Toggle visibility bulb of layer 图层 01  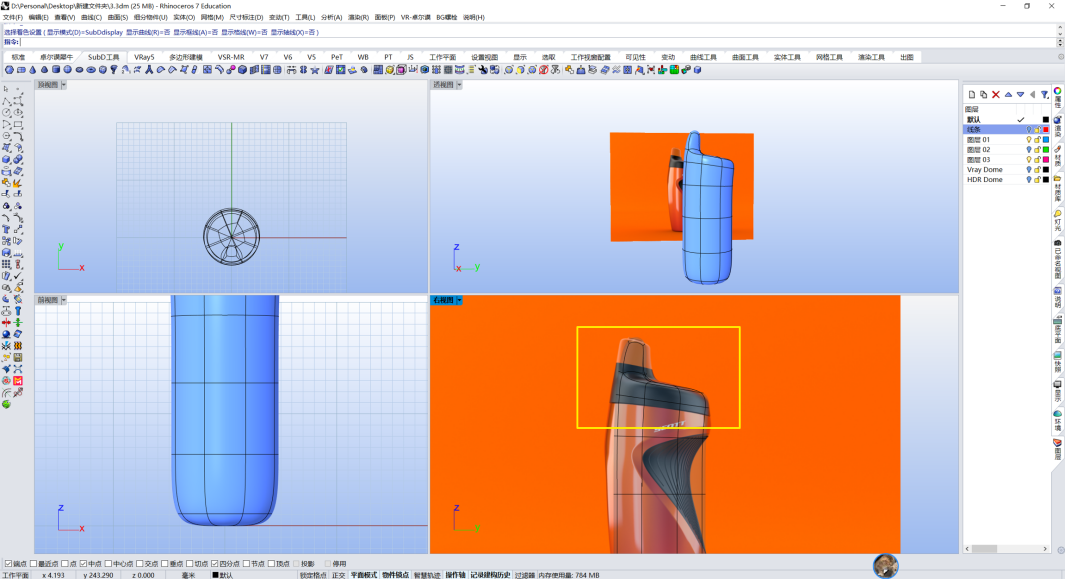pyautogui.click(x=1028, y=140)
